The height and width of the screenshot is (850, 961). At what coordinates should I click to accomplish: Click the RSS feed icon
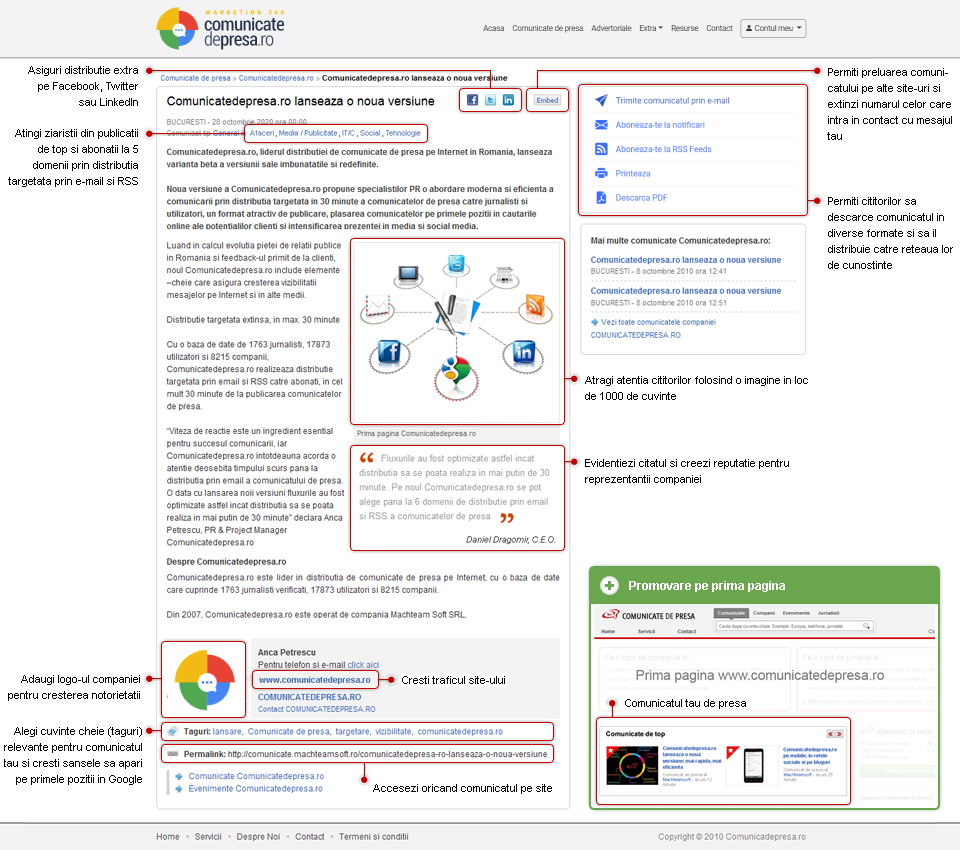601,149
